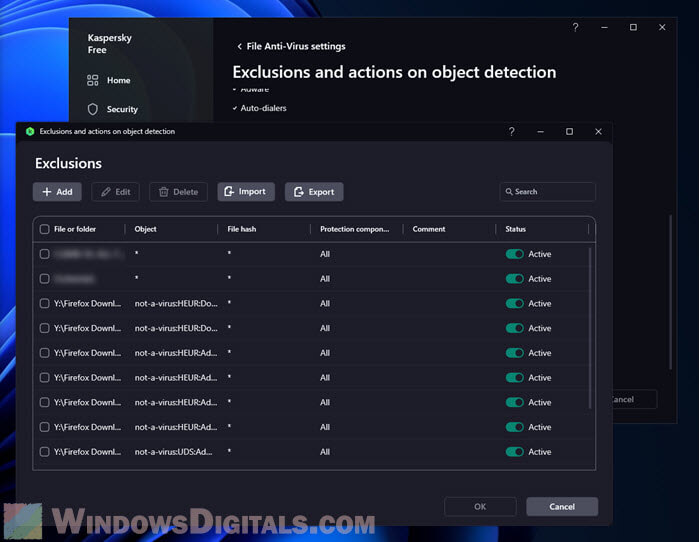Image resolution: width=700 pixels, height=542 pixels.
Task: Export the exclusions list
Action: [314, 192]
